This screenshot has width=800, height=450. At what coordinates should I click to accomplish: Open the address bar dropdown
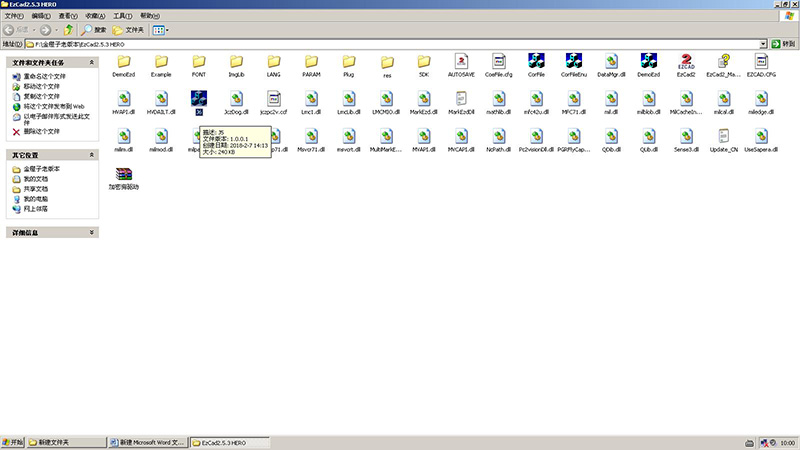(x=763, y=45)
